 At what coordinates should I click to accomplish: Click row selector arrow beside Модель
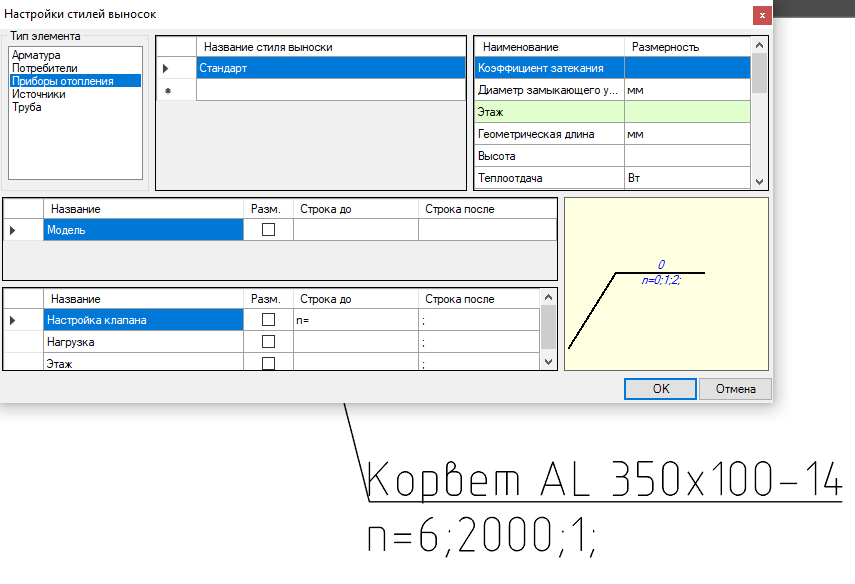point(13,230)
